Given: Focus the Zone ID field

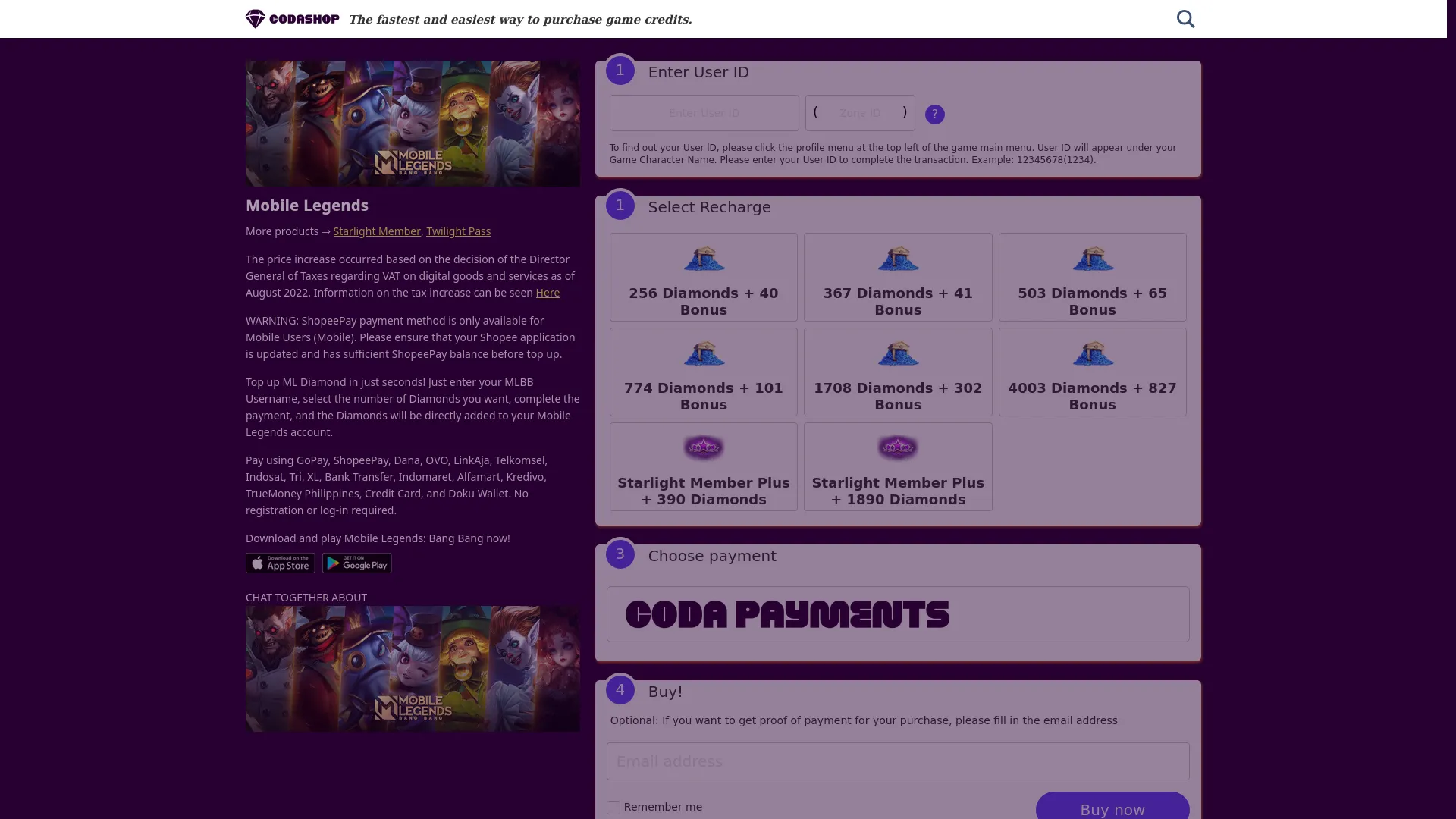Looking at the screenshot, I should [x=860, y=113].
